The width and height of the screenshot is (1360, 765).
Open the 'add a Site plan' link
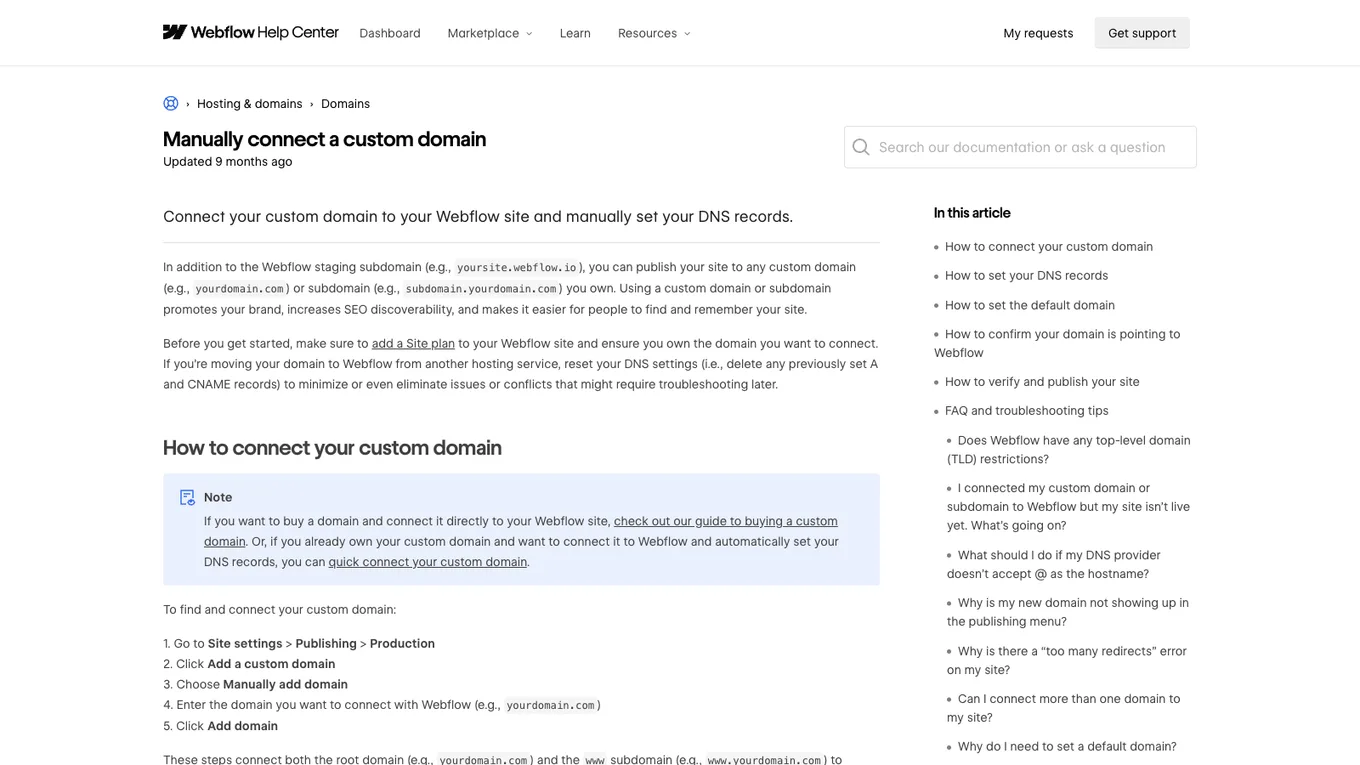point(413,343)
